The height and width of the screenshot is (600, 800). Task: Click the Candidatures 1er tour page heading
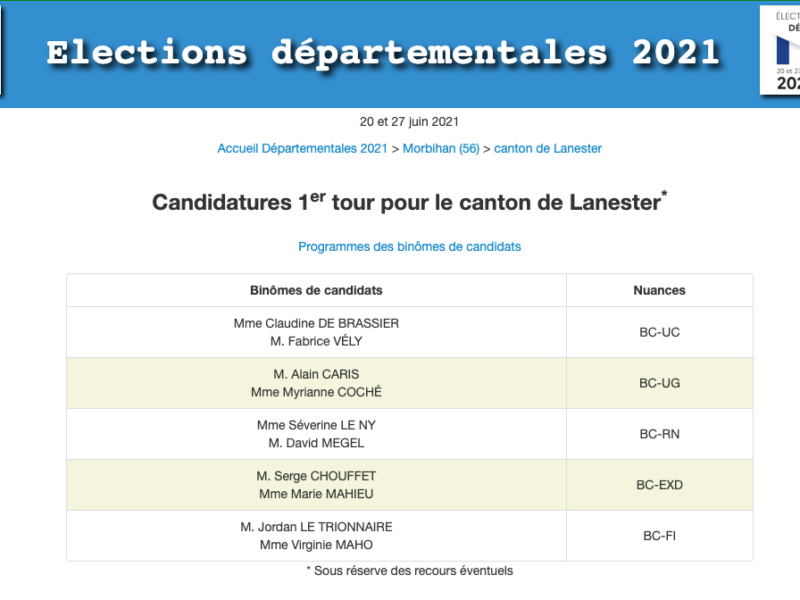(409, 202)
